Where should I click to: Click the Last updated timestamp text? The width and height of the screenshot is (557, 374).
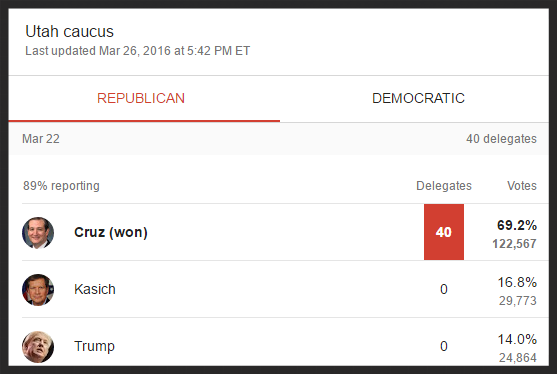click(x=137, y=51)
